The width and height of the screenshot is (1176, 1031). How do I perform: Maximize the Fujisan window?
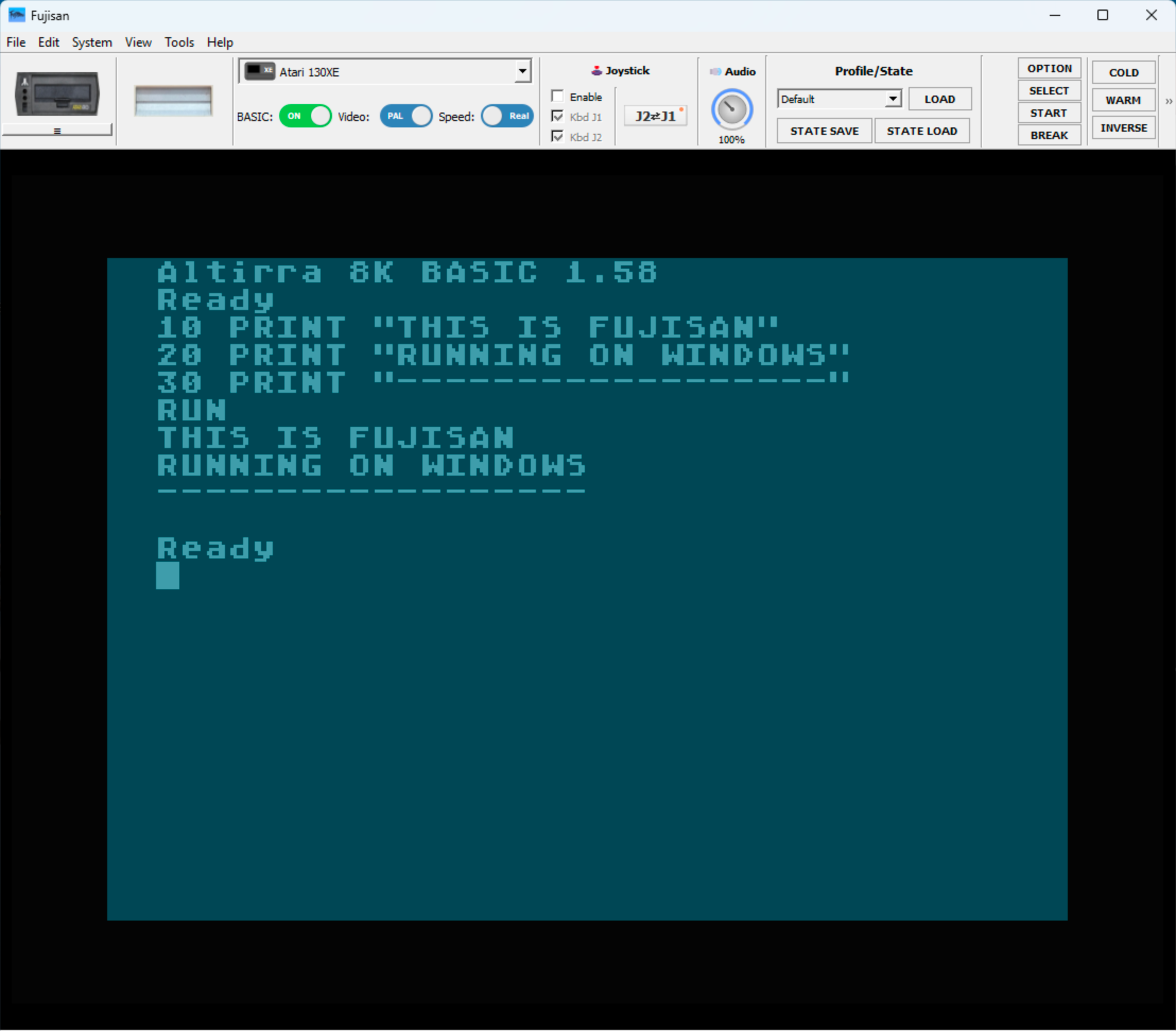(x=1102, y=15)
